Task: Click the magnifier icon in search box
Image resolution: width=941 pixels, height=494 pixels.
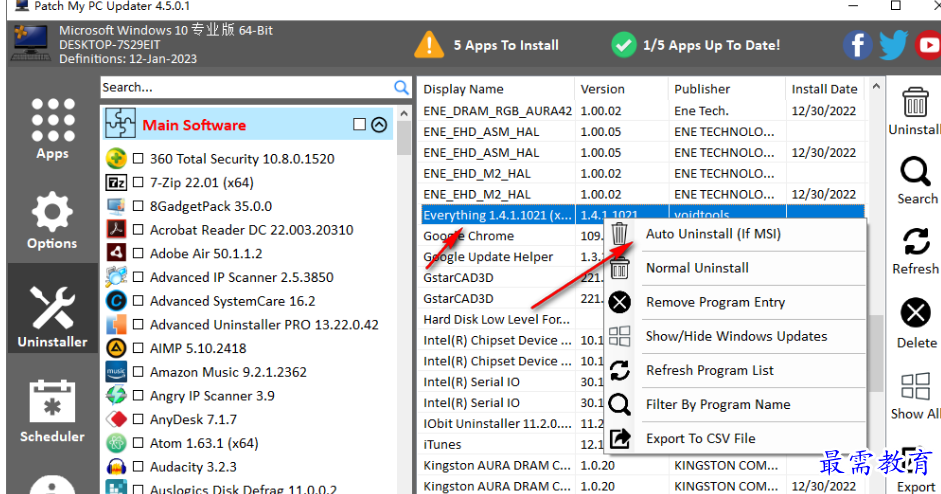Action: pos(401,88)
